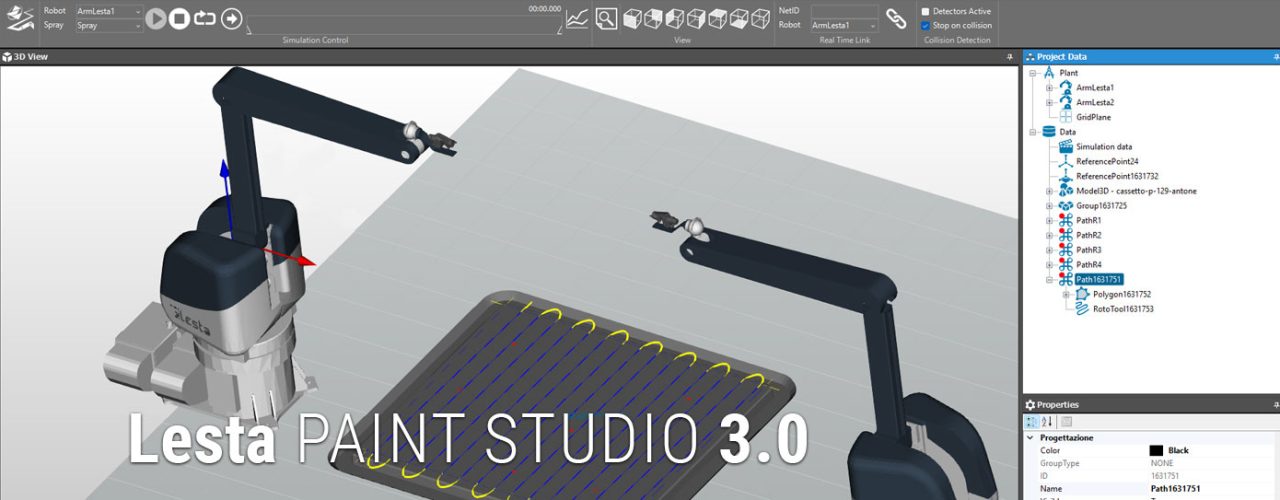Select PathR3 in the project tree

1088,250
